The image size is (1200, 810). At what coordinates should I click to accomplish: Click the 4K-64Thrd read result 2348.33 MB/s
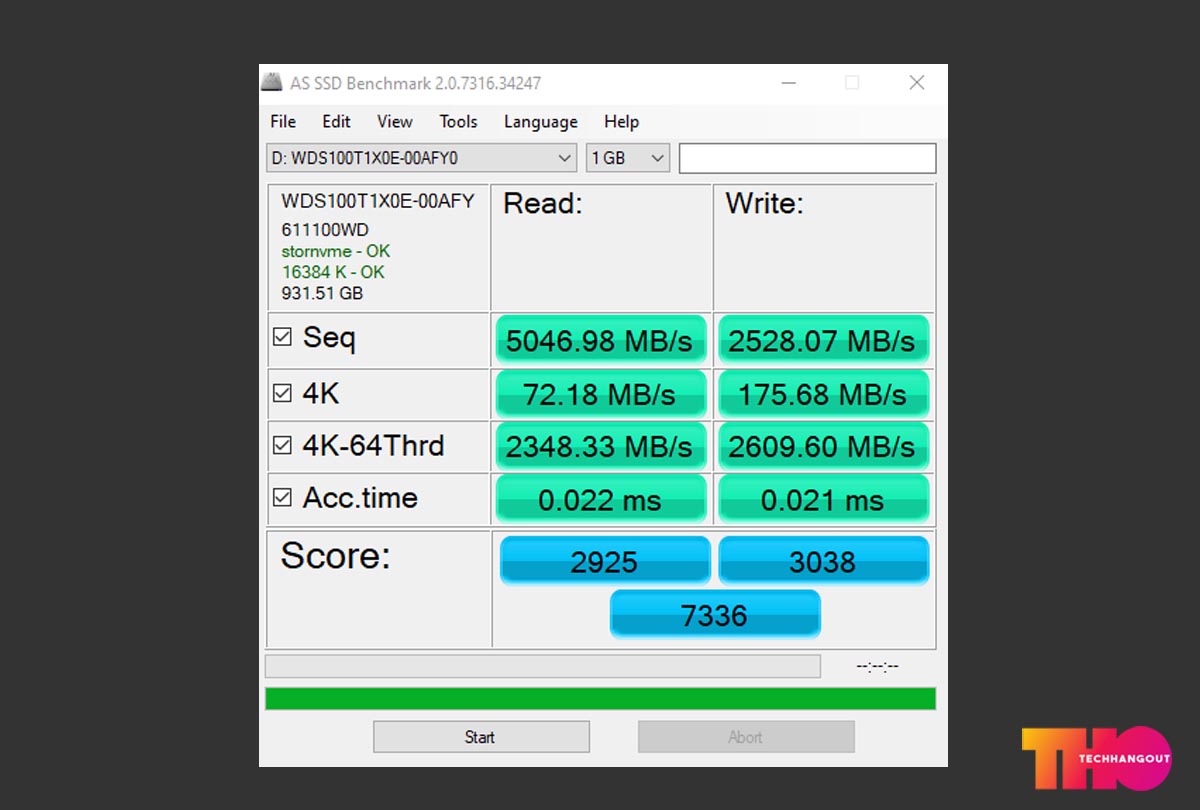601,446
